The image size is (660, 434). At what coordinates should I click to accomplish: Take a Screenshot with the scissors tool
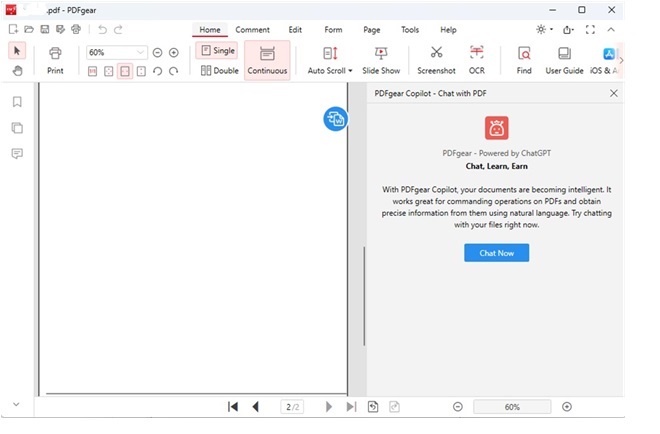(436, 61)
